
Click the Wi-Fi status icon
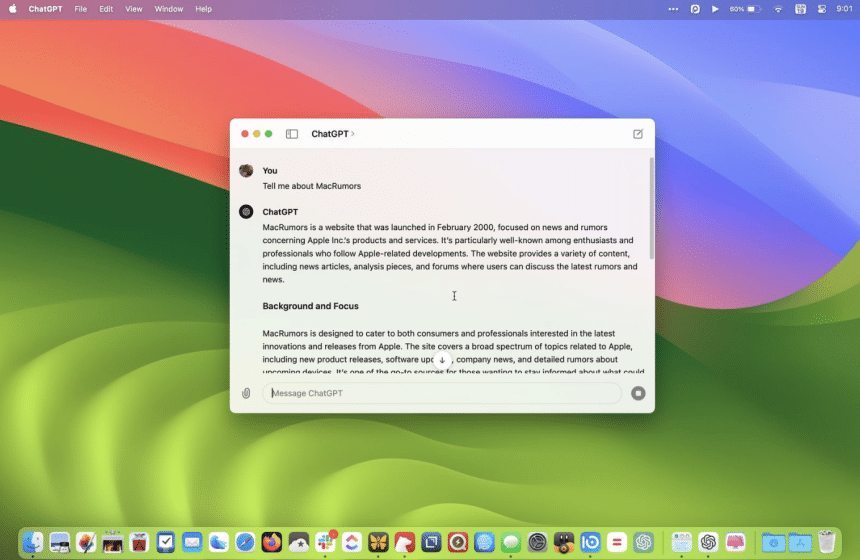coord(778,9)
